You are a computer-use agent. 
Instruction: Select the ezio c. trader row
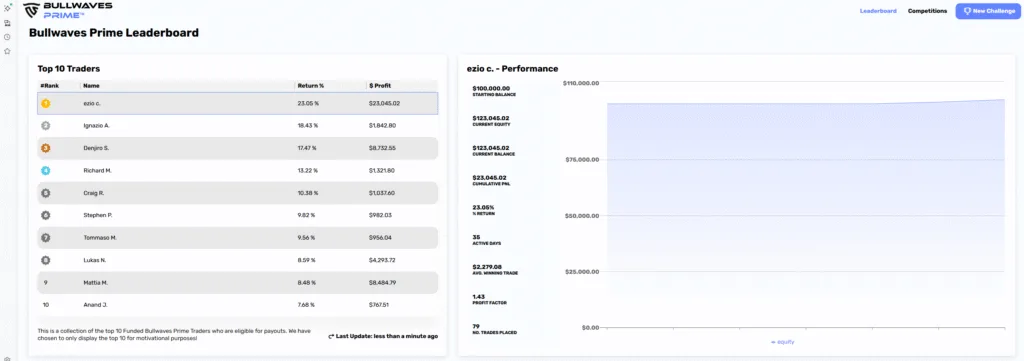coord(238,103)
